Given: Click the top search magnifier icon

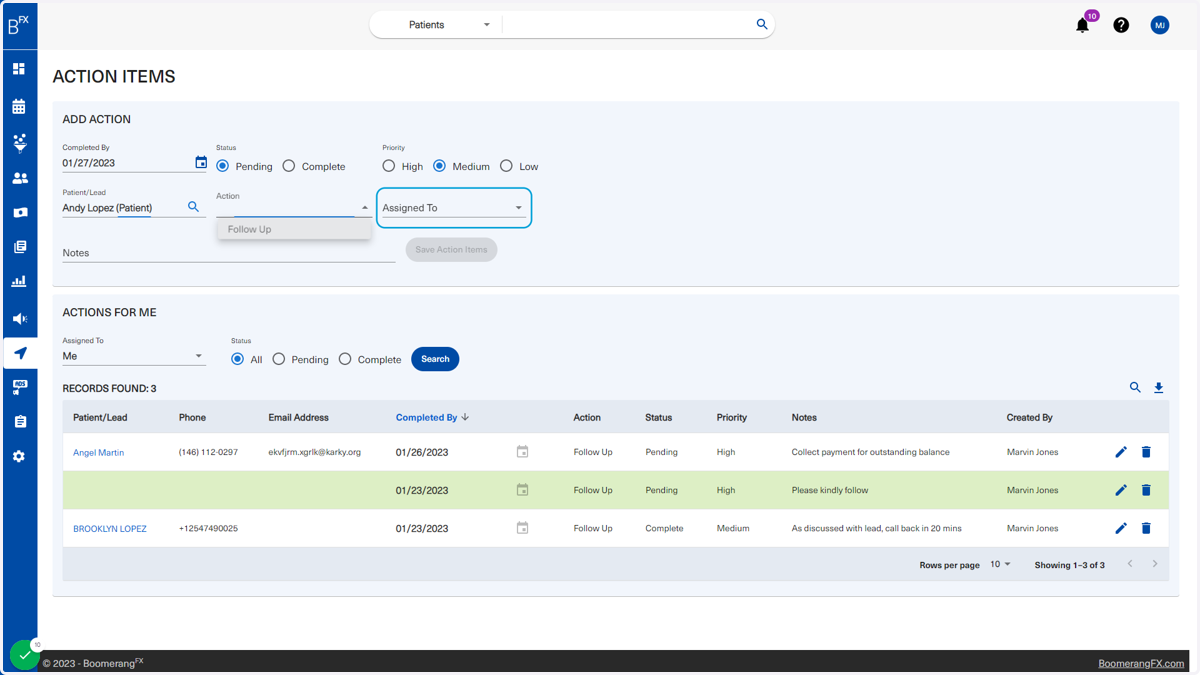Looking at the screenshot, I should (x=762, y=24).
